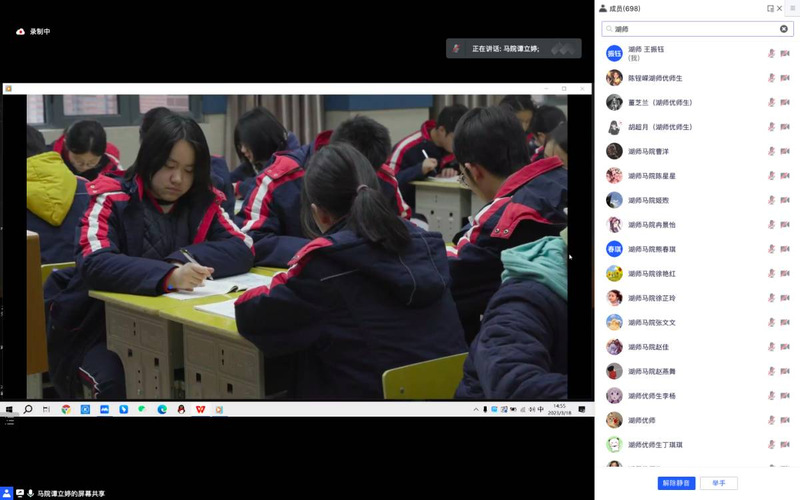Toggle muted microphone icon for 湖师 王振钰
The image size is (800, 500).
[771, 53]
